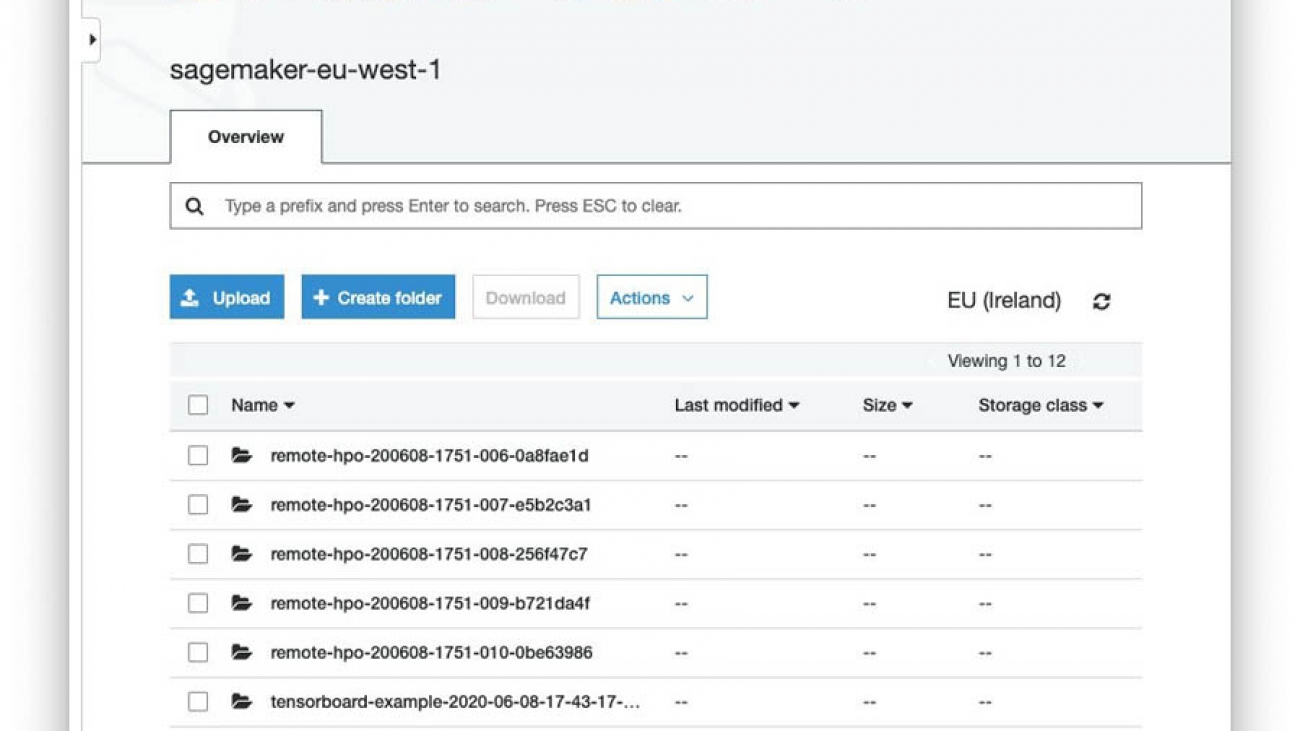Check the box for the tensorboard-example folder

pos(198,702)
